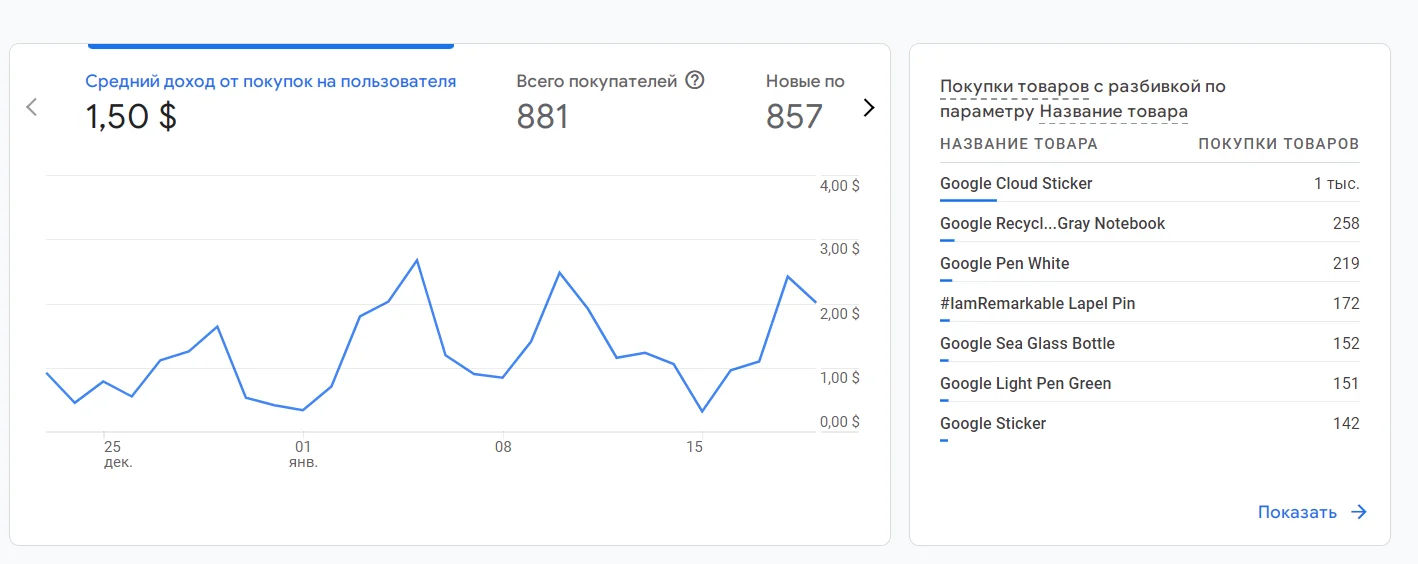Open help icon next to Всего покупателей
This screenshot has height=564, width=1418.
click(x=695, y=81)
